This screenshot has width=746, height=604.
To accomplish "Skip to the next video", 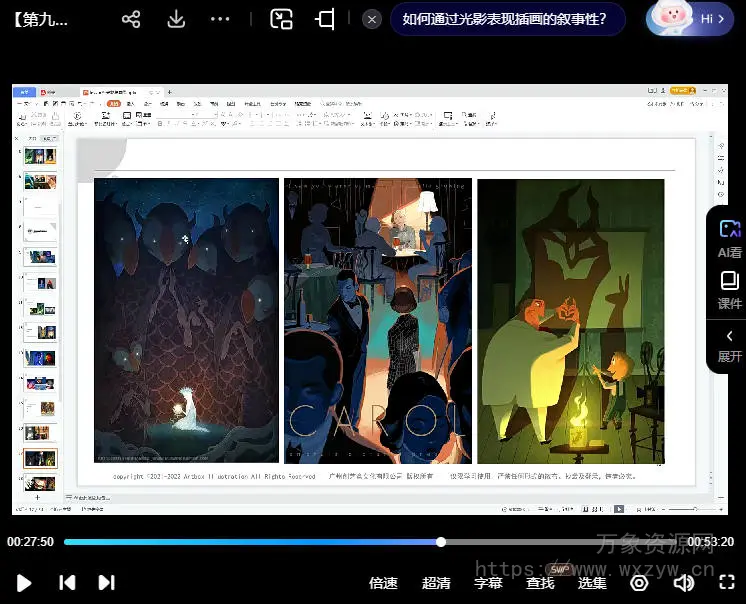I will coord(106,582).
